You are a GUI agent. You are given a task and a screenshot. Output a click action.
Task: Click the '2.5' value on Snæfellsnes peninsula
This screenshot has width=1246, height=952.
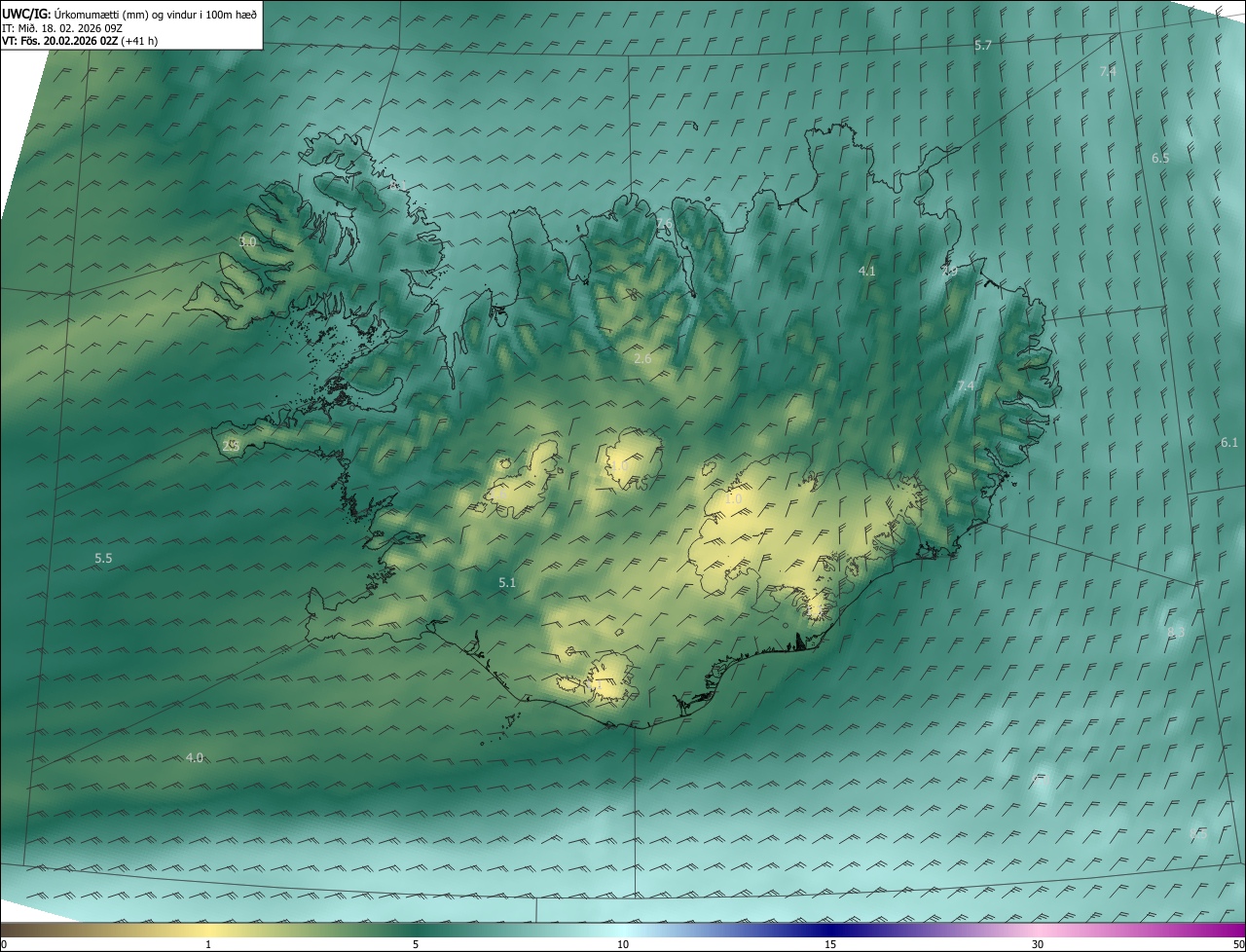click(231, 445)
